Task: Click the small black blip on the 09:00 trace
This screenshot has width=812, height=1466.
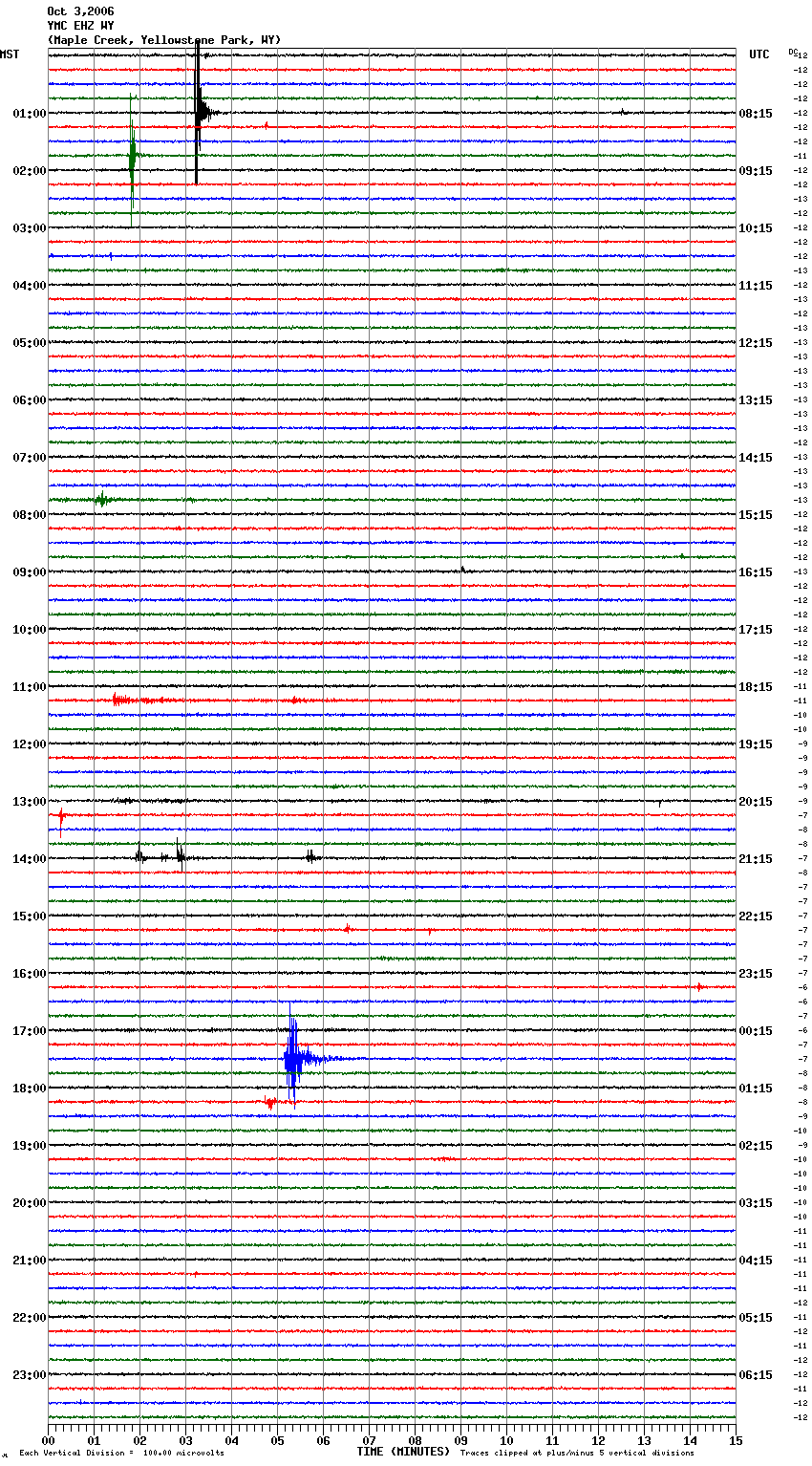Action: (462, 570)
